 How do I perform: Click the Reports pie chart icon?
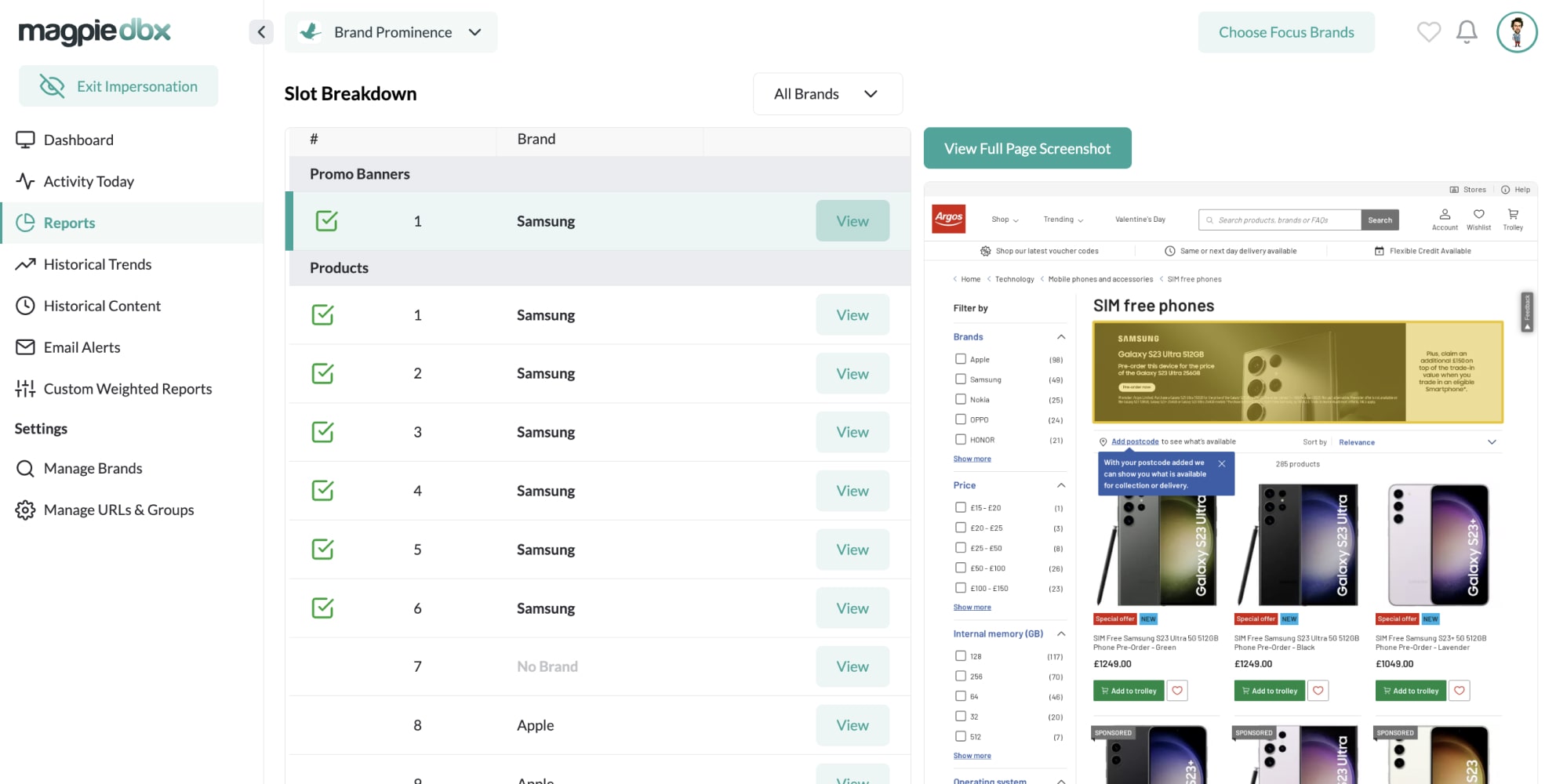click(25, 223)
